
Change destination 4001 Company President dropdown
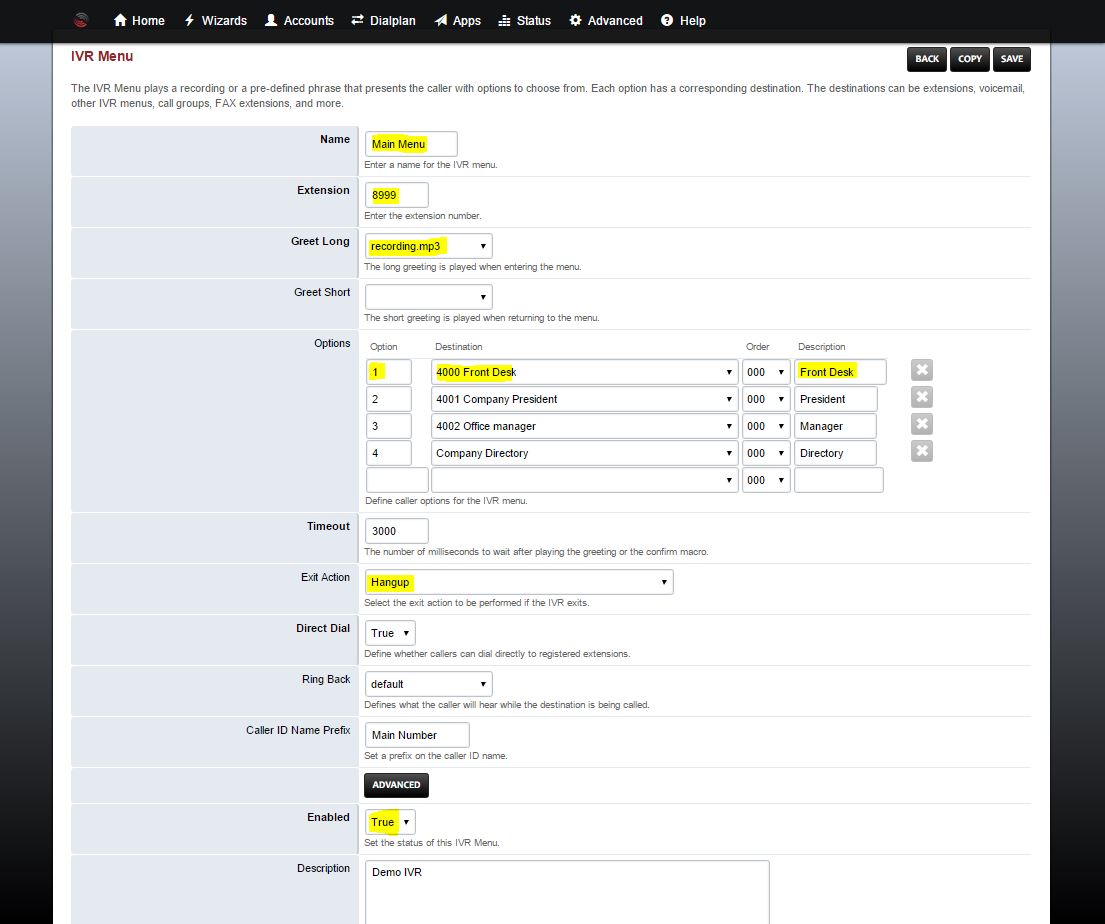tap(584, 399)
